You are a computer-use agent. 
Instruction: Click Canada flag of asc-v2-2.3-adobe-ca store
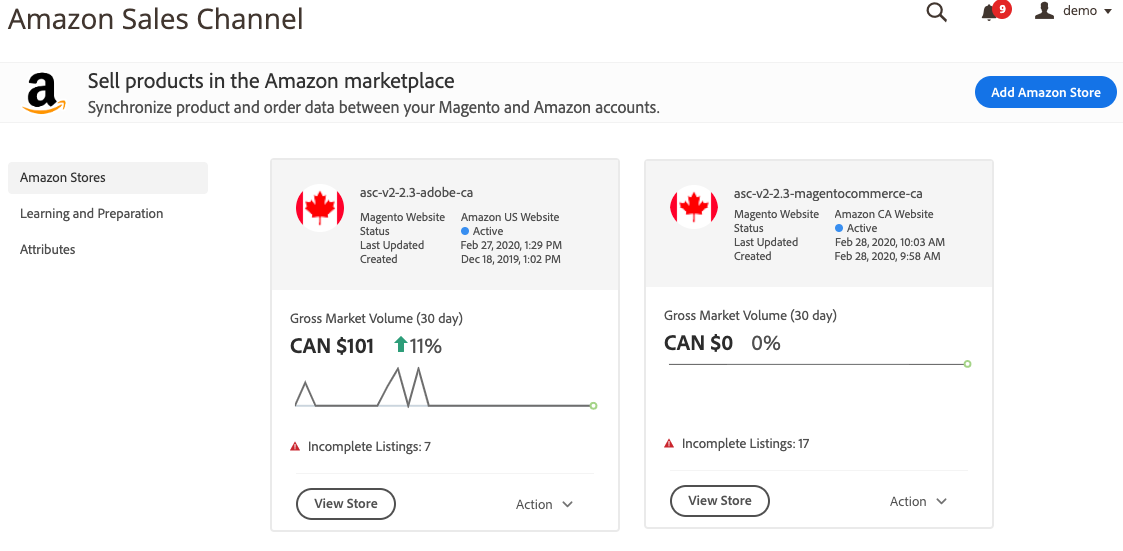(320, 208)
